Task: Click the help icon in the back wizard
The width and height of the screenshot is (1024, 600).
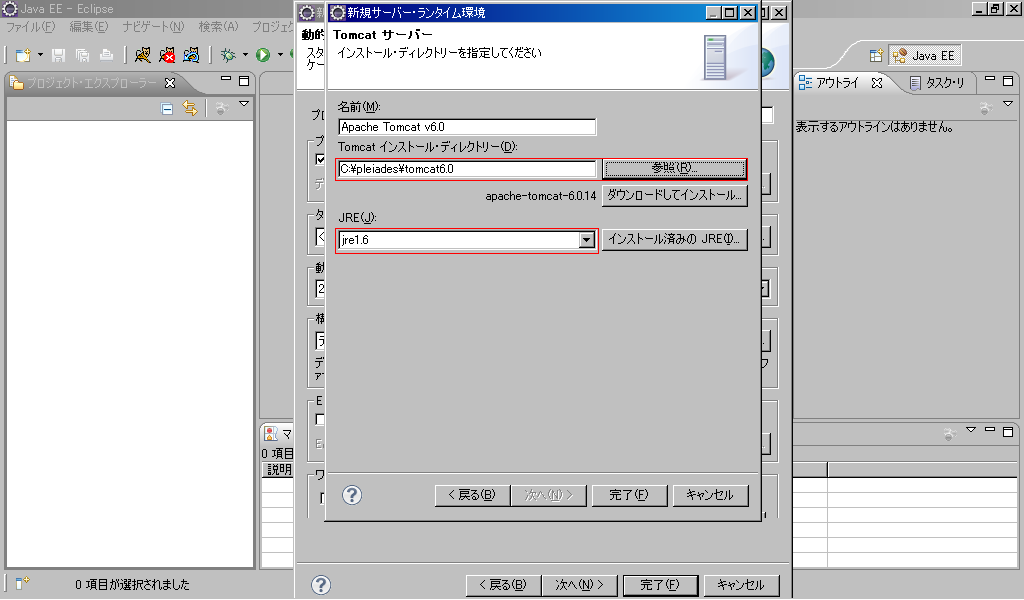Action: 321,585
